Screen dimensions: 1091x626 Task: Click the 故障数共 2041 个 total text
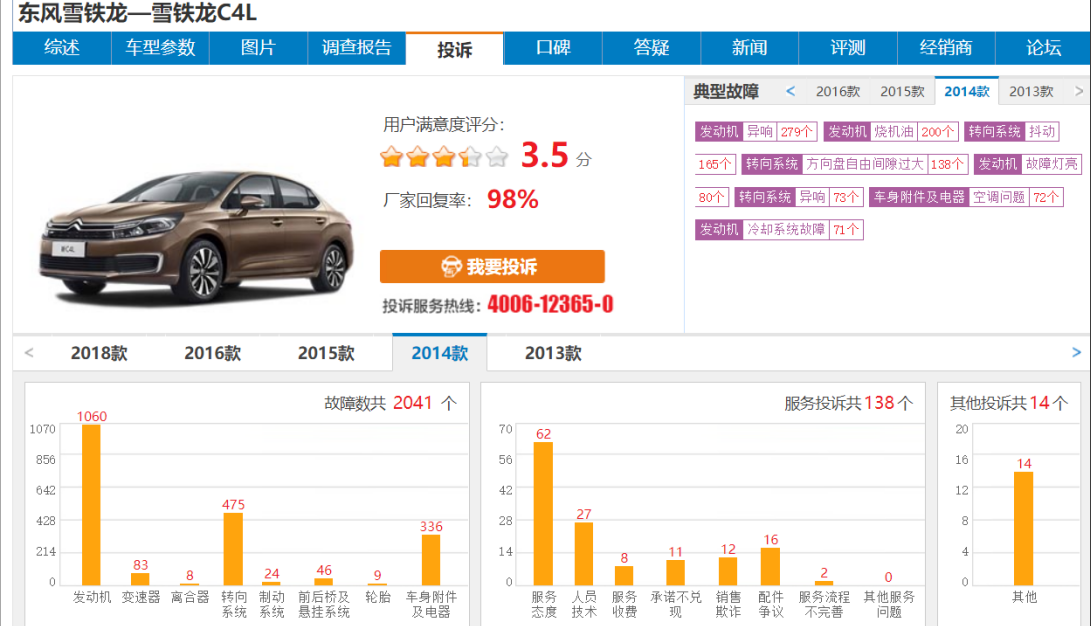pyautogui.click(x=390, y=403)
